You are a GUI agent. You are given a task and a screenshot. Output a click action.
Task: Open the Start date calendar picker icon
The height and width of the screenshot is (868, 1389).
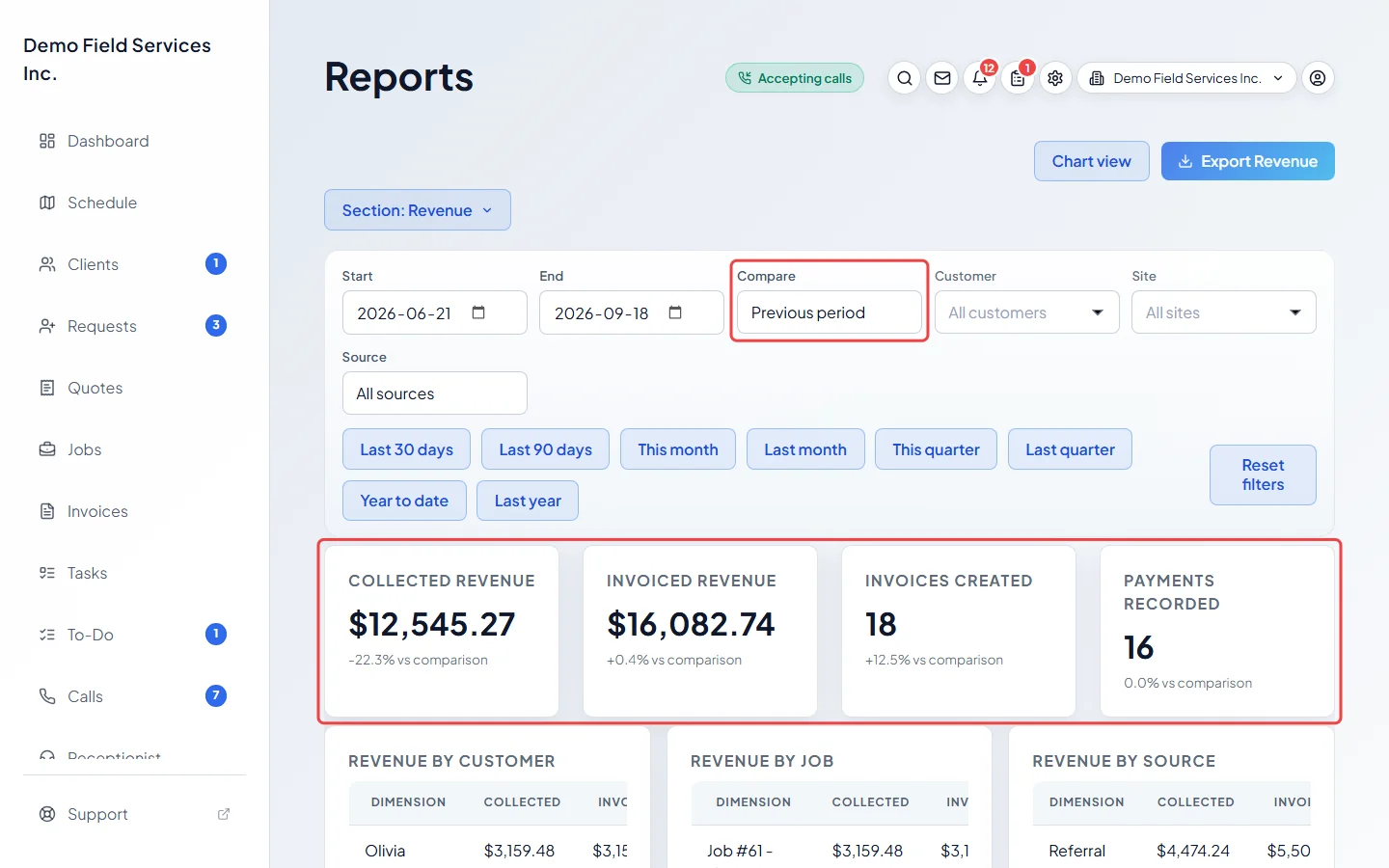point(478,312)
